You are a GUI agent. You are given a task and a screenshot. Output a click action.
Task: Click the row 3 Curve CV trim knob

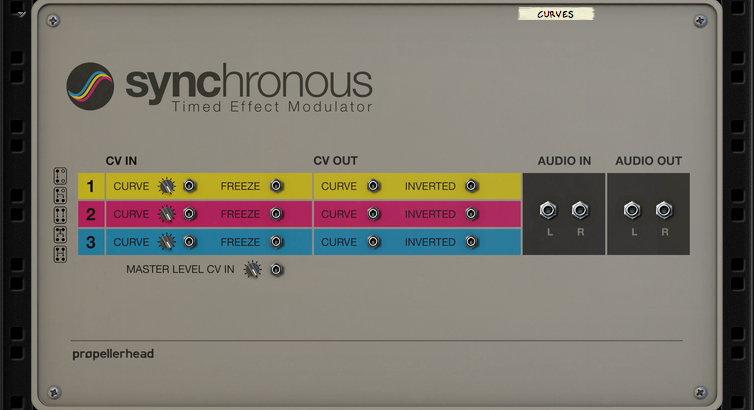pyautogui.click(x=167, y=241)
